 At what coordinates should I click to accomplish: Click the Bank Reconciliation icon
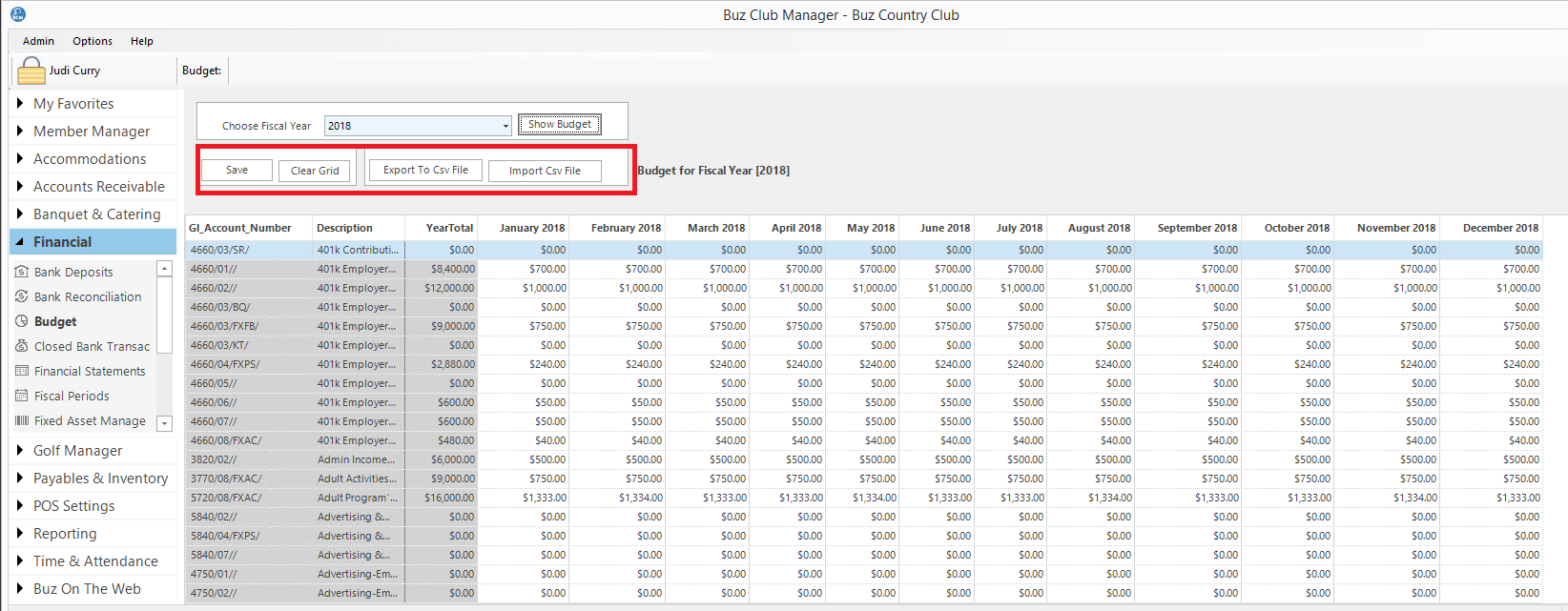click(22, 296)
